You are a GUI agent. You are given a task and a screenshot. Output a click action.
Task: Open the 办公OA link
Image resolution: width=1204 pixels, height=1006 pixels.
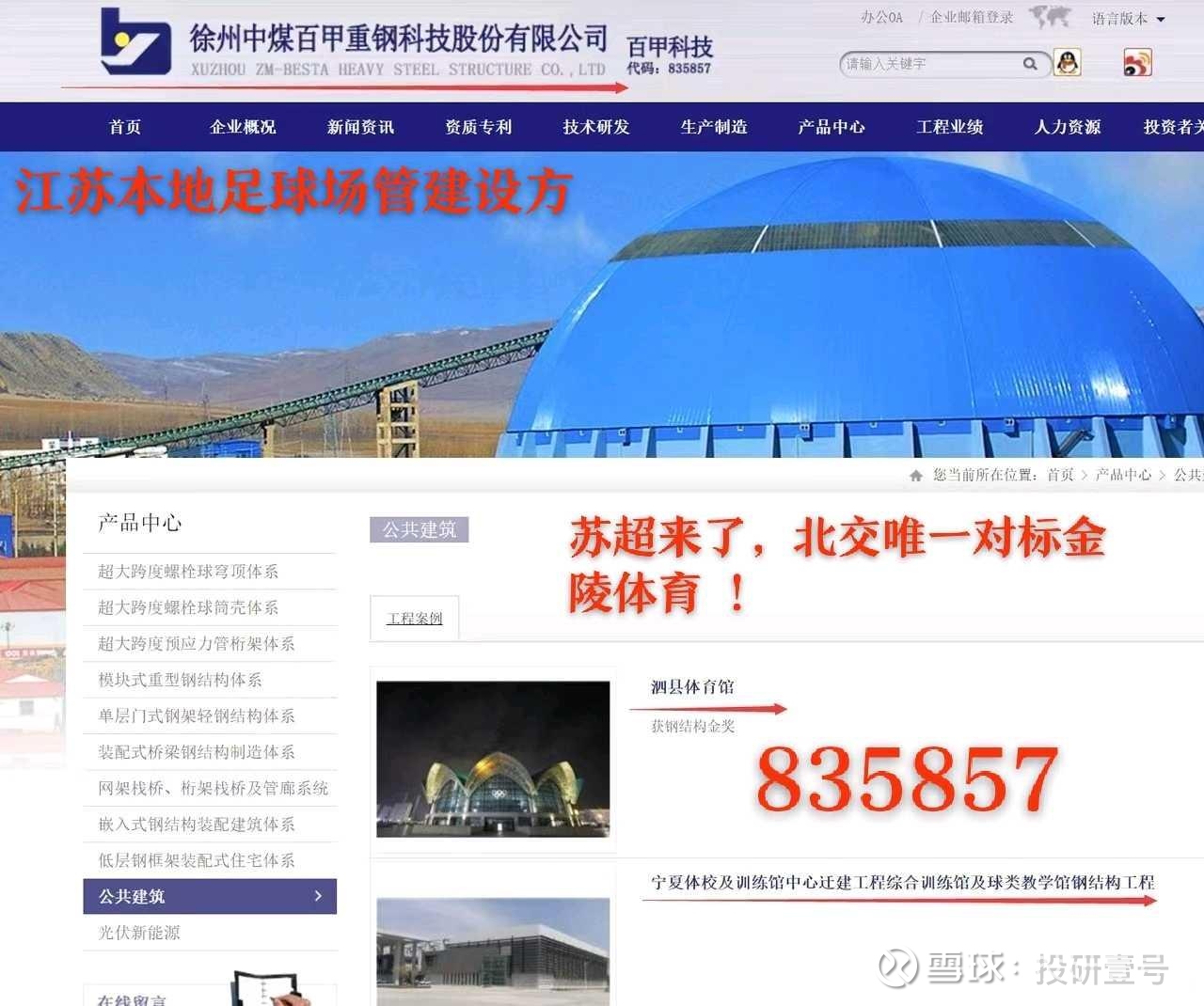click(881, 18)
